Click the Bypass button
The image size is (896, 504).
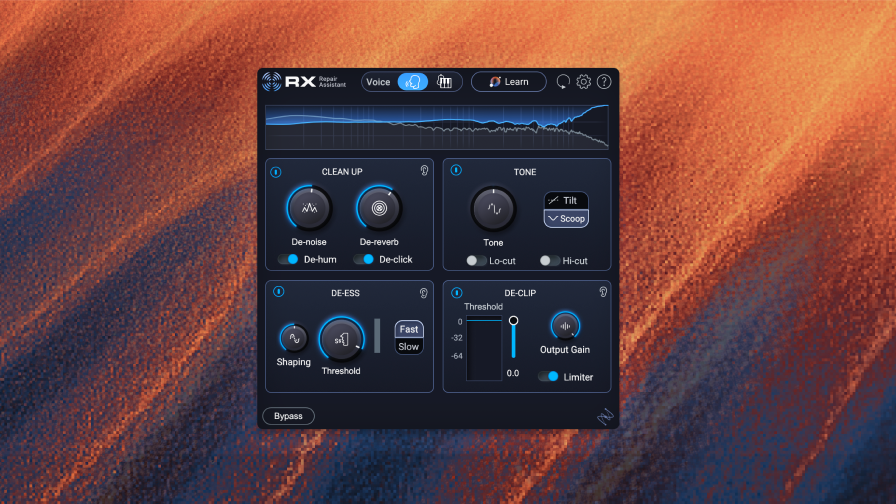[289, 416]
